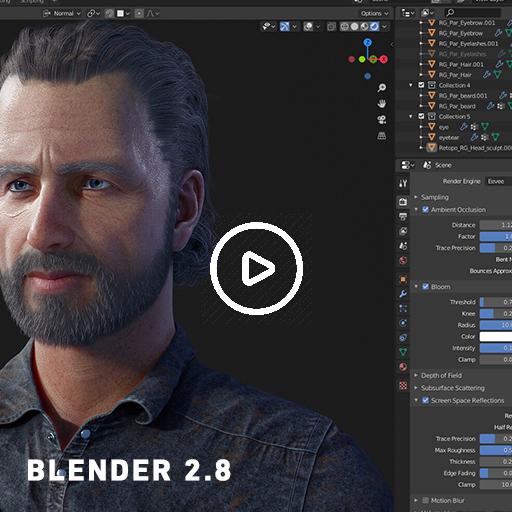This screenshot has height=512, width=512.
Task: Open the Texture properties checker tab
Action: coord(403,386)
